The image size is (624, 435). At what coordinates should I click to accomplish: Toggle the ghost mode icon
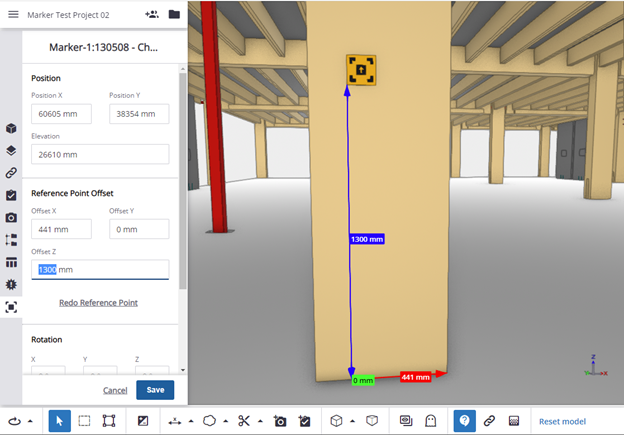tap(431, 421)
